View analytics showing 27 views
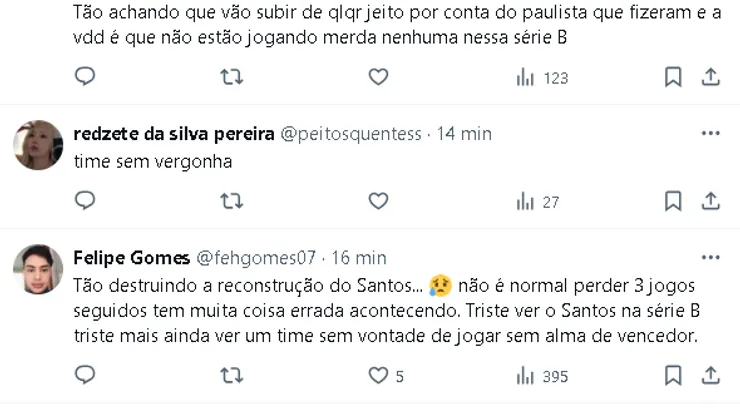 [x=537, y=201]
